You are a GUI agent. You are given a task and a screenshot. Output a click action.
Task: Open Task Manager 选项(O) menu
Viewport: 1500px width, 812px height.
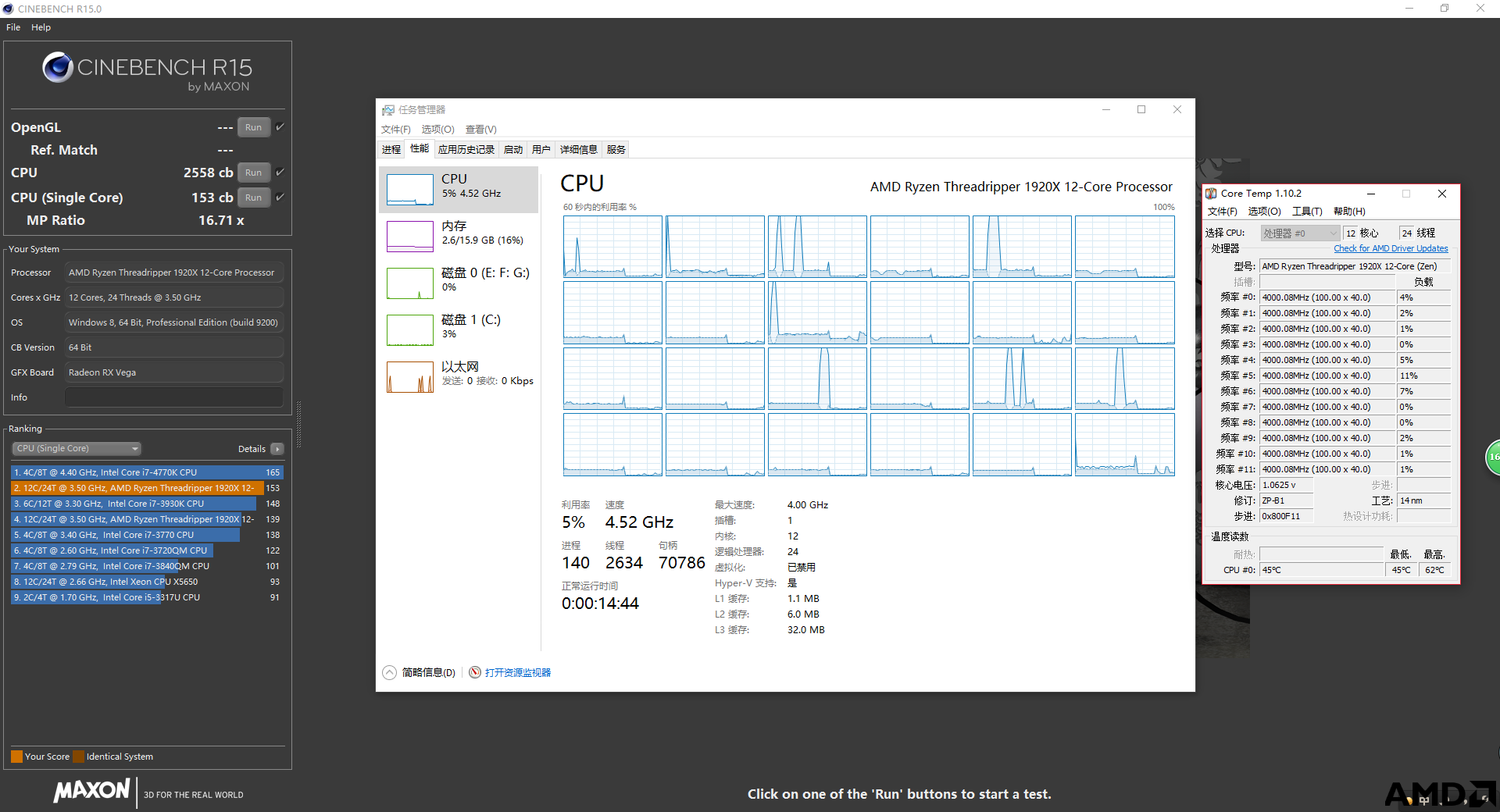pyautogui.click(x=437, y=130)
